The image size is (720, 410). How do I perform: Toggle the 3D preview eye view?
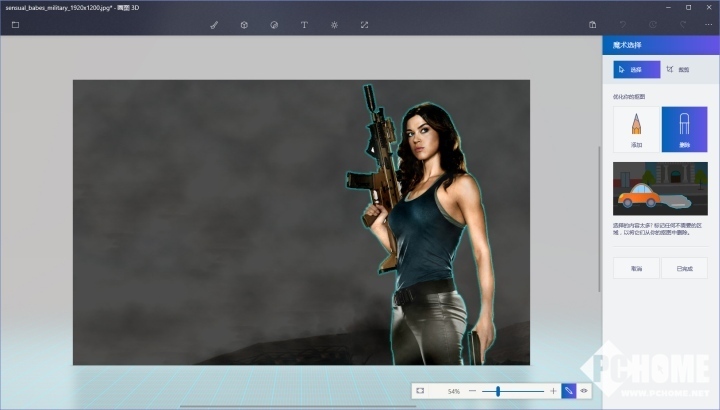[584, 391]
